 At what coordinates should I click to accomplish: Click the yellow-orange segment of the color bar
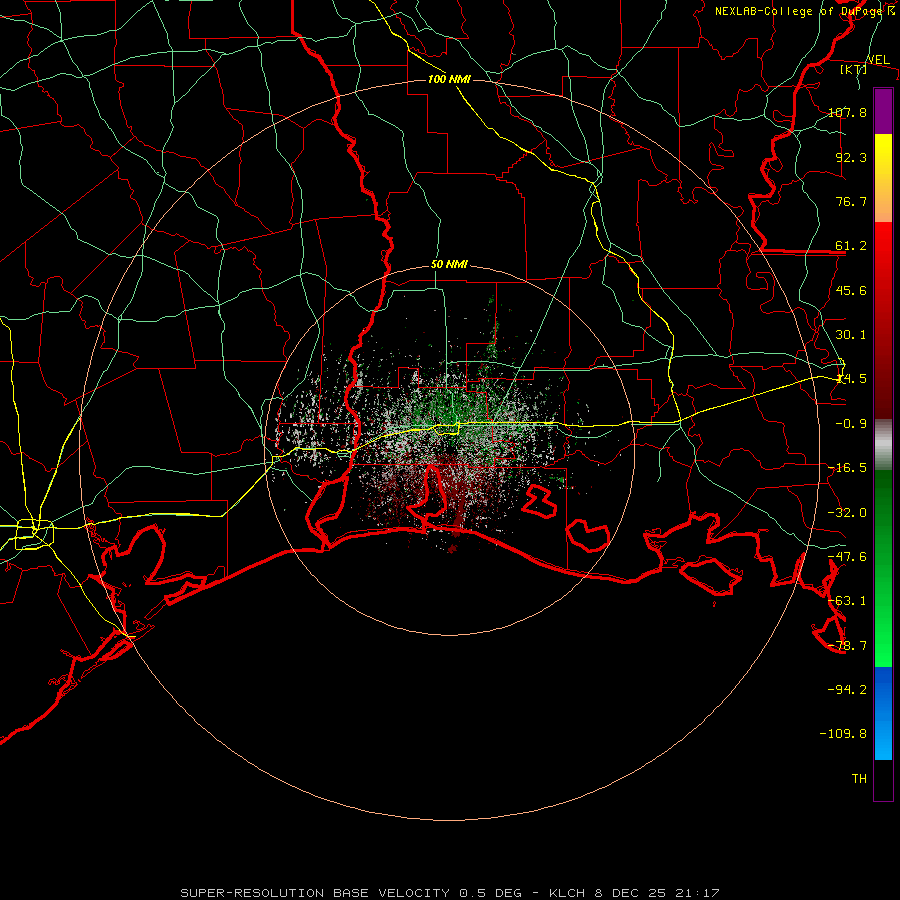883,178
